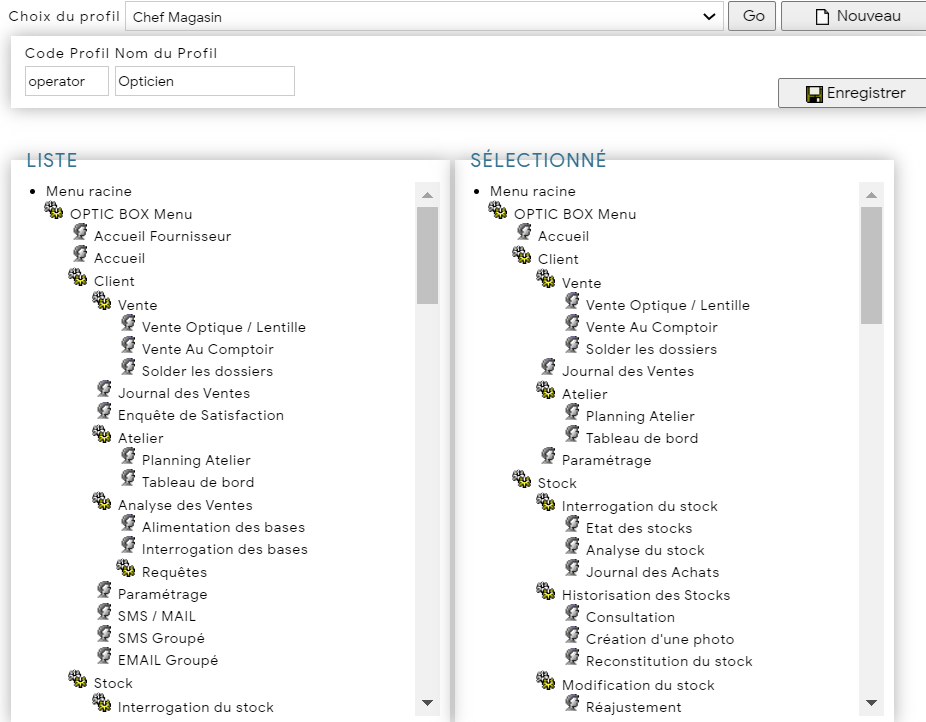Viewport: 926px width, 722px height.
Task: Open the Choix du profil dropdown
Action: pyautogui.click(x=424, y=17)
